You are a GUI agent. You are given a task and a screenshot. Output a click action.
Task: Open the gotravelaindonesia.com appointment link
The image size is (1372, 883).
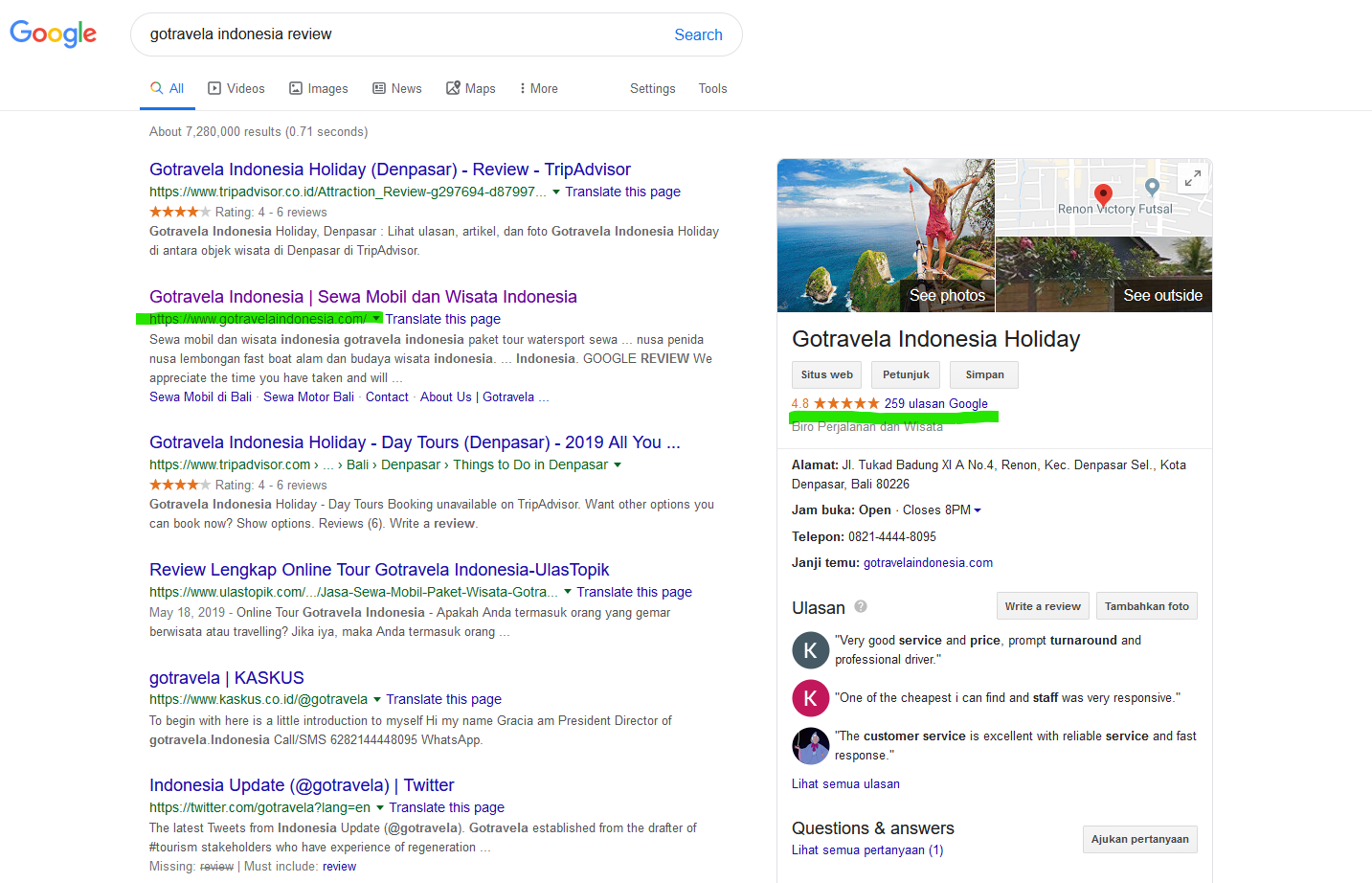(x=928, y=562)
